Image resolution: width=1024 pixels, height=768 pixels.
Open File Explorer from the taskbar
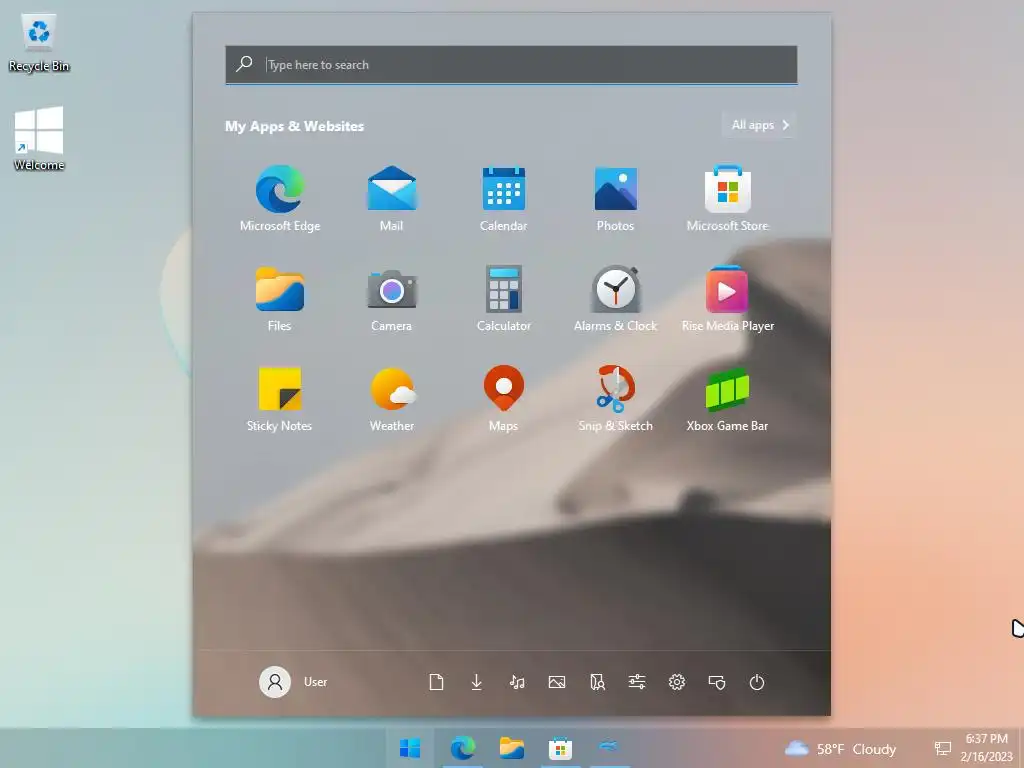(x=512, y=748)
